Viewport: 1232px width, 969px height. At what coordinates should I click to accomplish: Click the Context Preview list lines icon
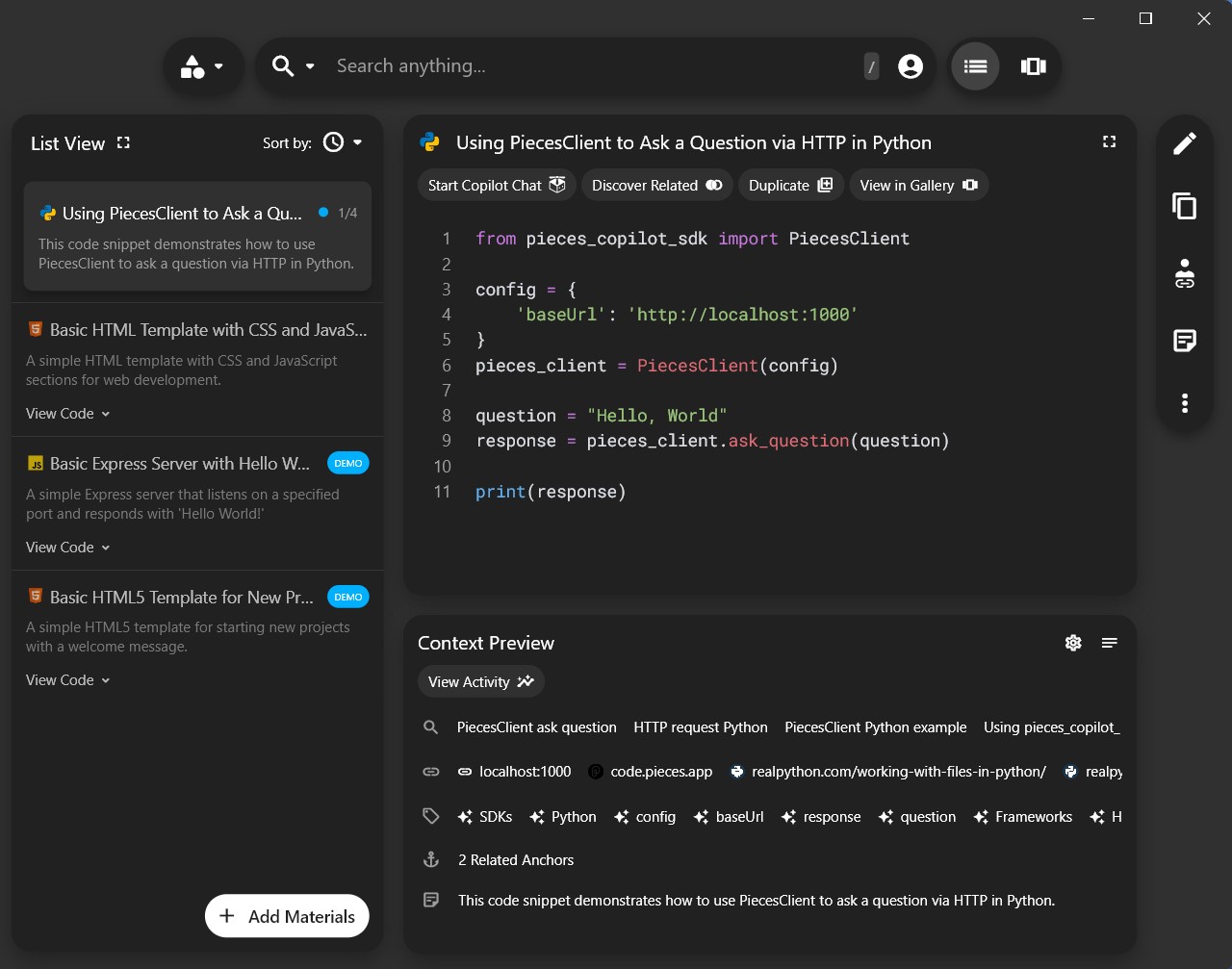1110,643
